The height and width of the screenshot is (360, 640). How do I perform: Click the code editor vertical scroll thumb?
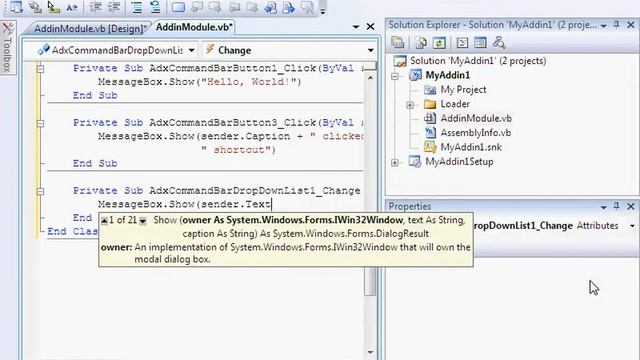(x=370, y=282)
